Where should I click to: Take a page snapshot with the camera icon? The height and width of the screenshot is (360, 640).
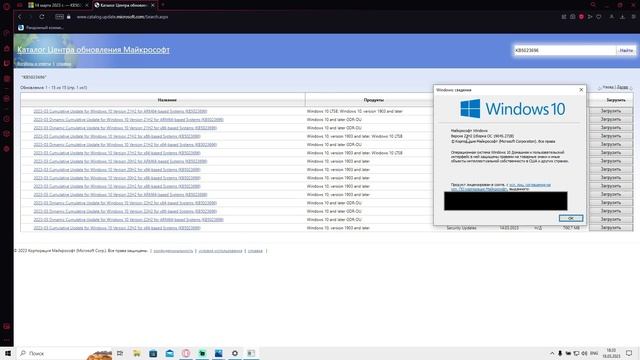coord(573,17)
